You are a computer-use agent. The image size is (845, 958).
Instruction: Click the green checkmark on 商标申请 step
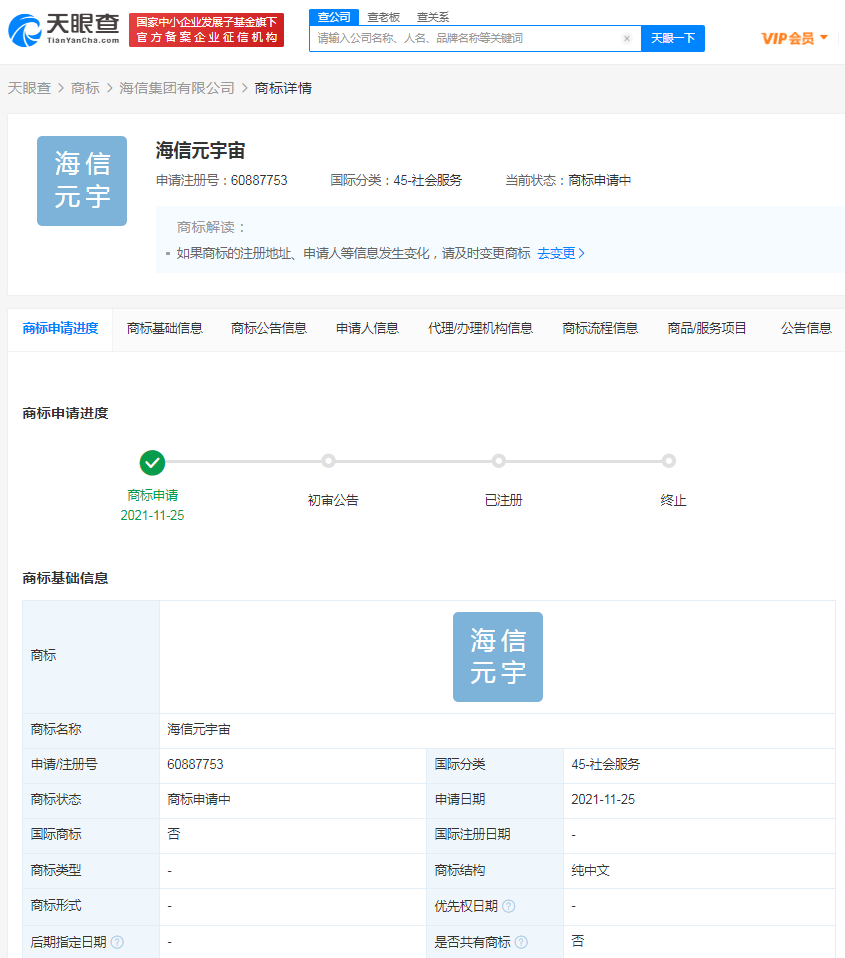point(152,463)
